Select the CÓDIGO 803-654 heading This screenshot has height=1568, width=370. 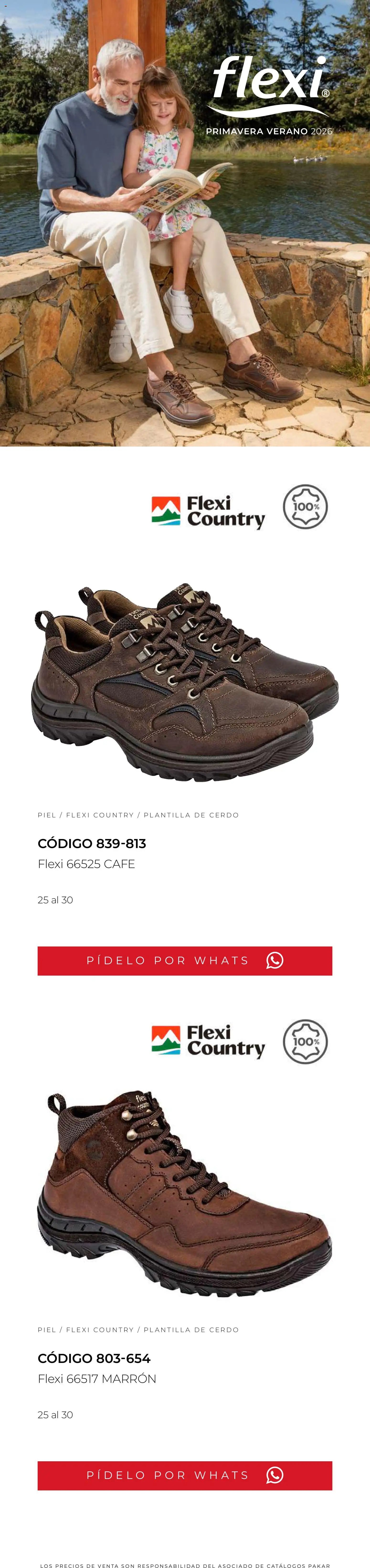tap(94, 1359)
